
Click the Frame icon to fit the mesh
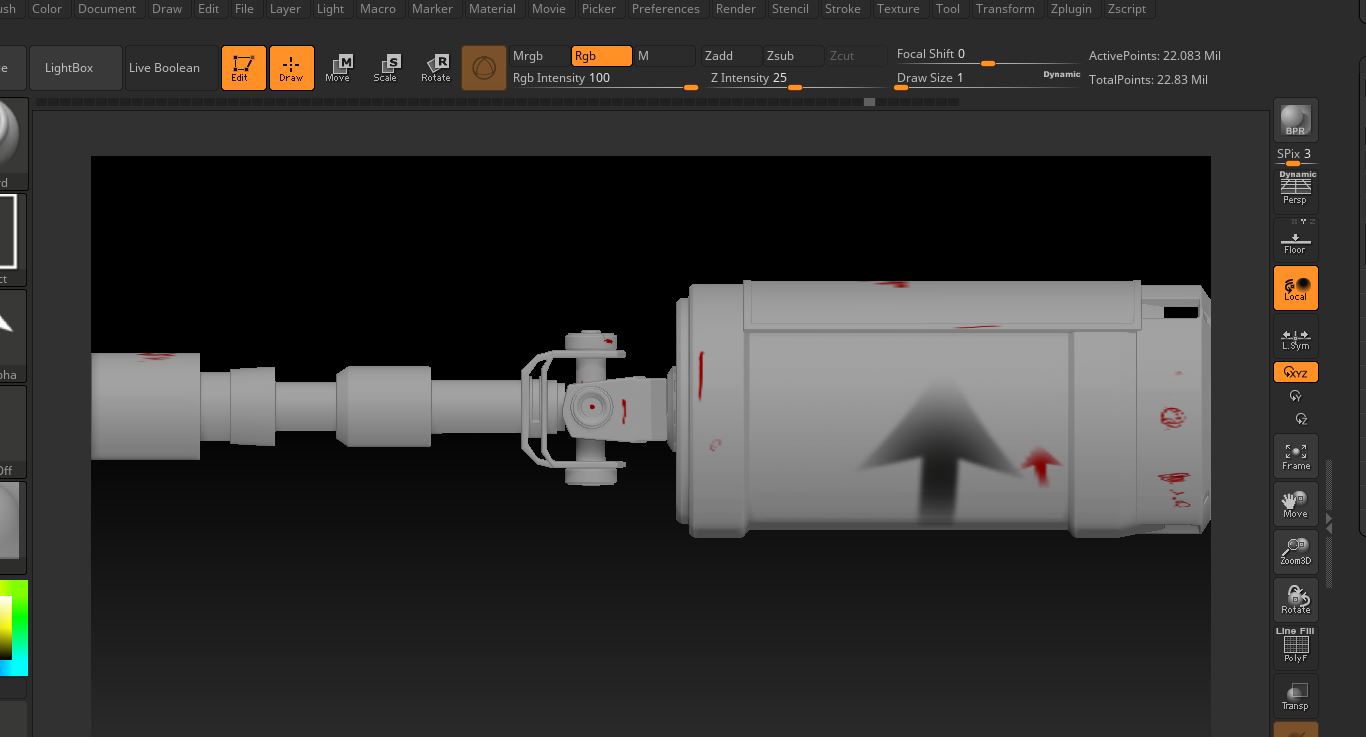1295,456
